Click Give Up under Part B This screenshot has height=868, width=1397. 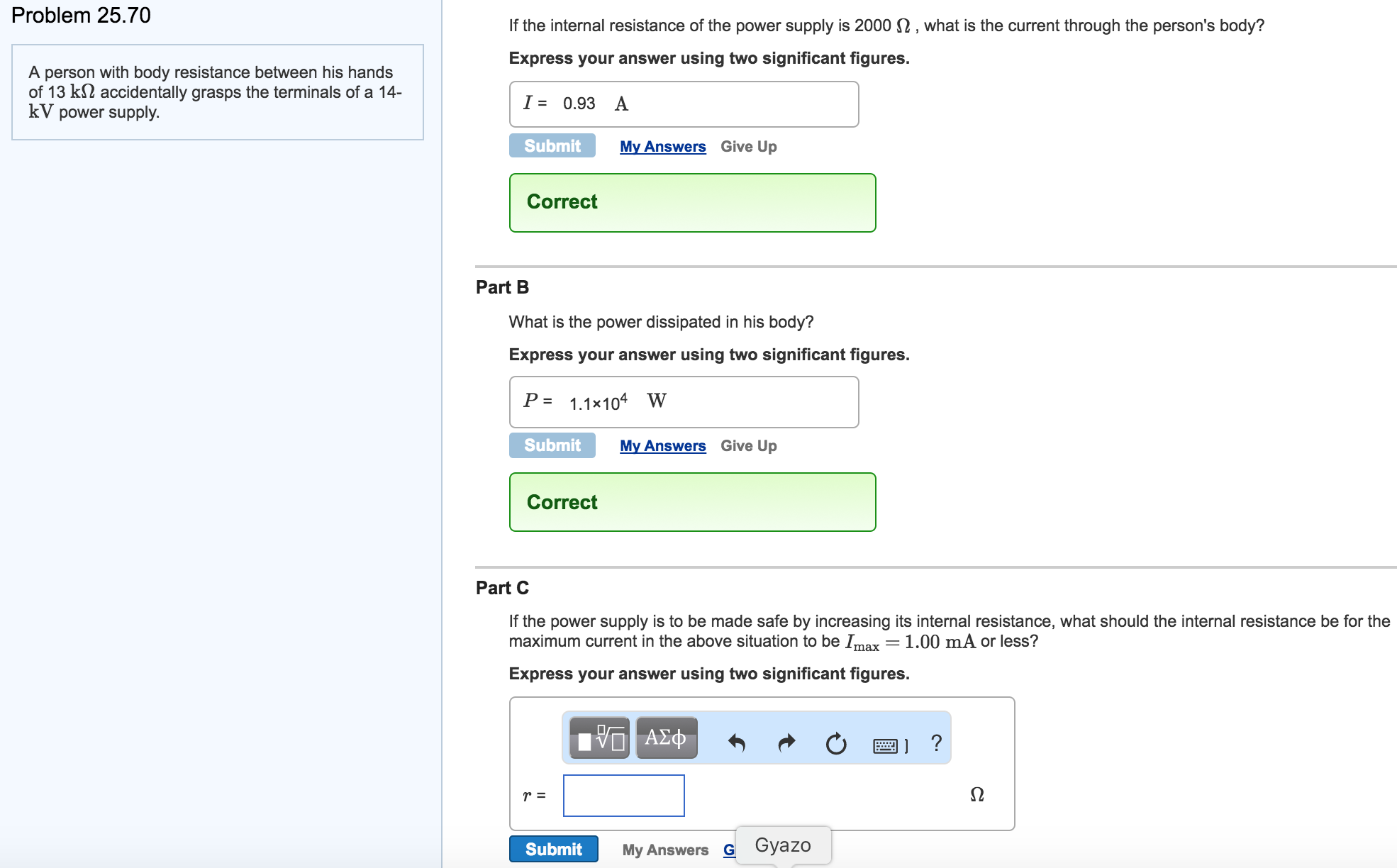point(748,446)
